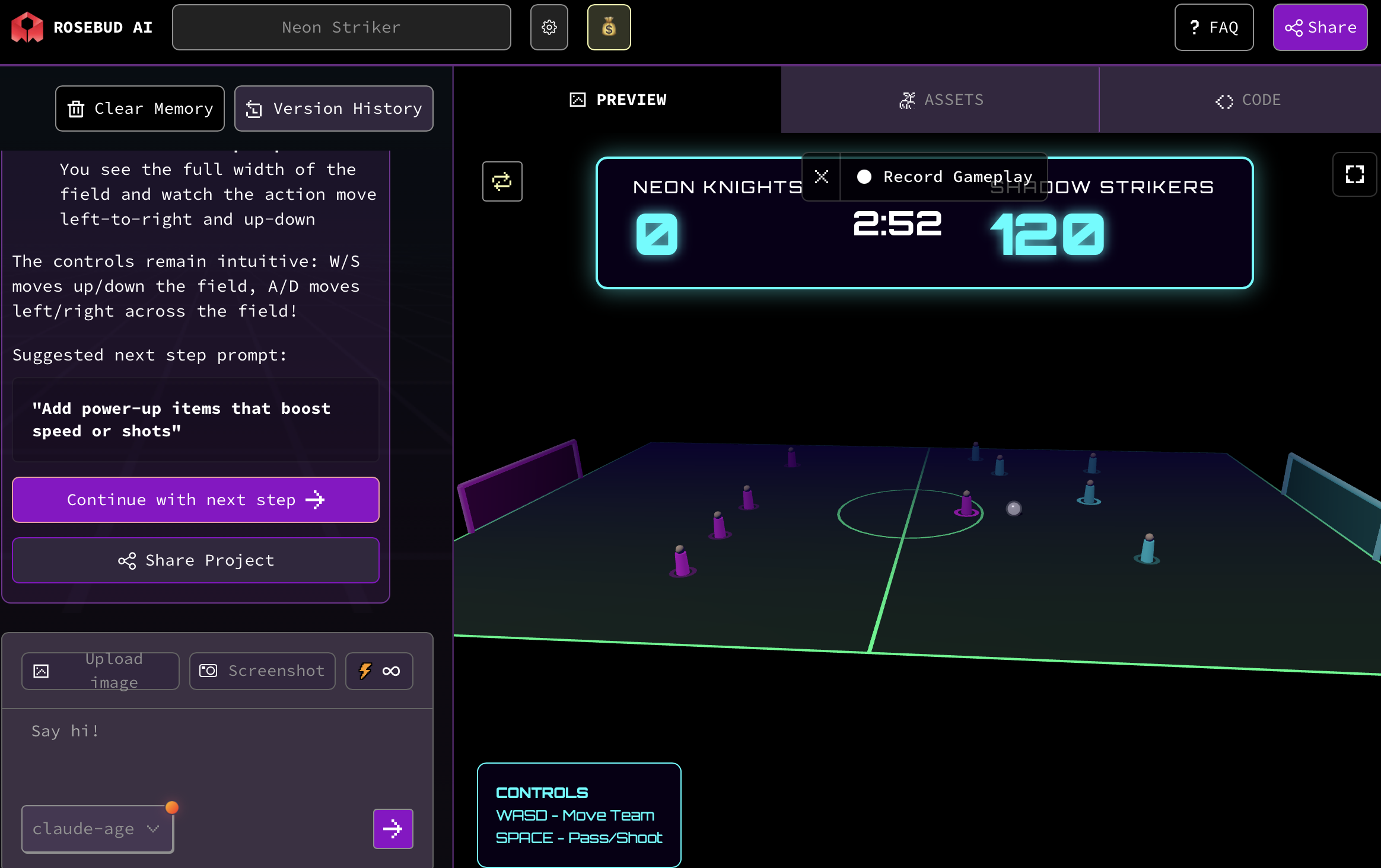Click the Upload image button

pos(100,671)
